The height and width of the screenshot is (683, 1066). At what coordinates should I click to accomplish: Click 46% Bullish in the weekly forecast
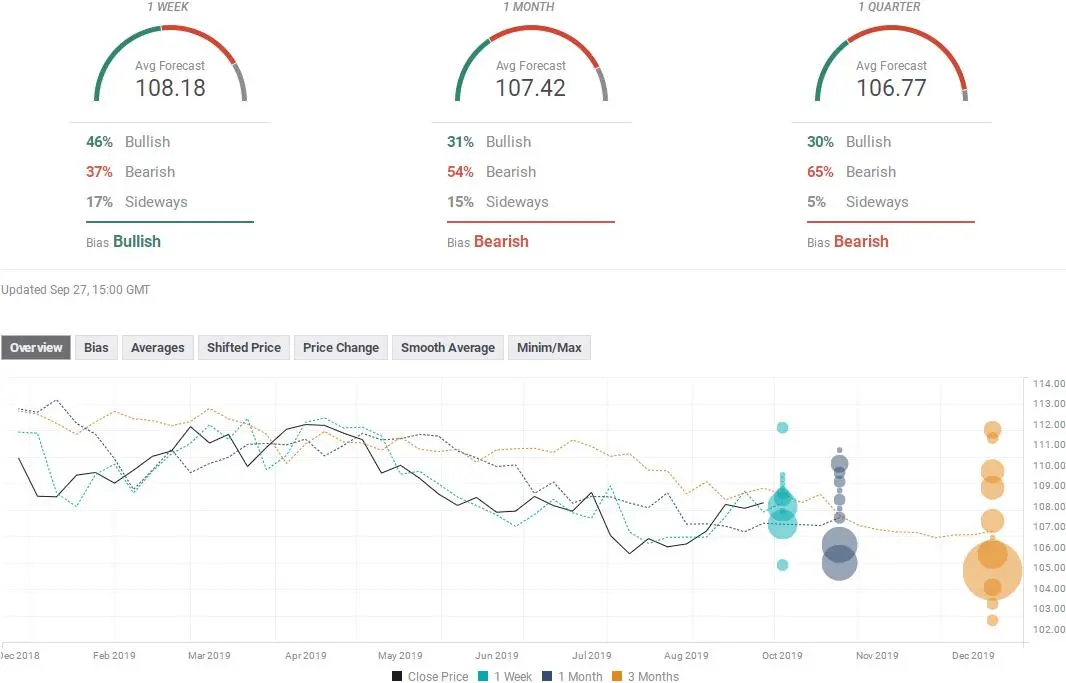pos(128,141)
